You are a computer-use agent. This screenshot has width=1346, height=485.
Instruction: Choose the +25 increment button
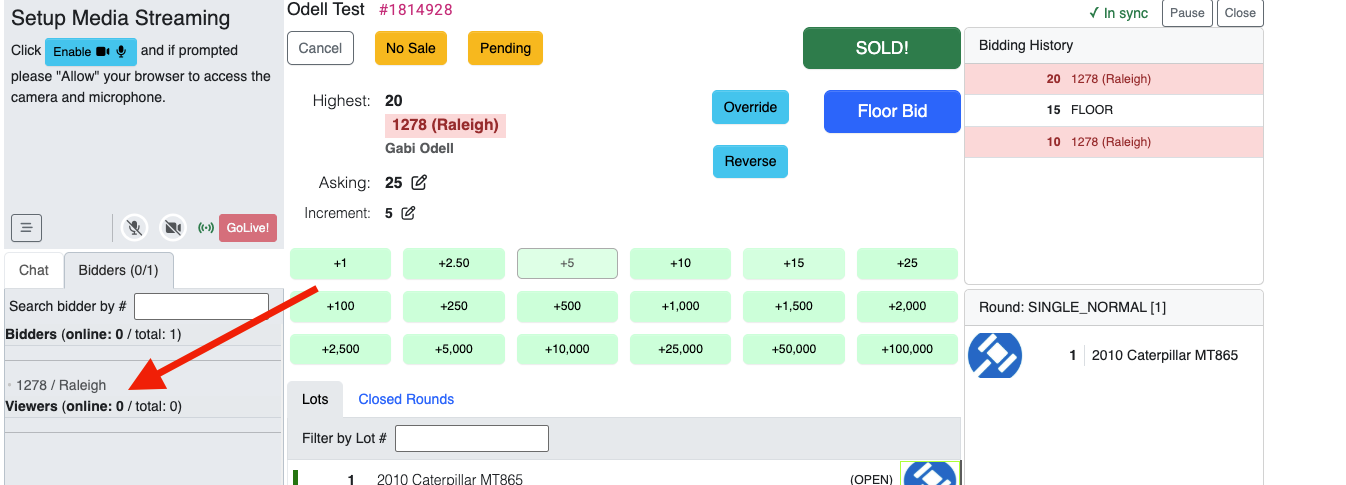pyautogui.click(x=908, y=264)
